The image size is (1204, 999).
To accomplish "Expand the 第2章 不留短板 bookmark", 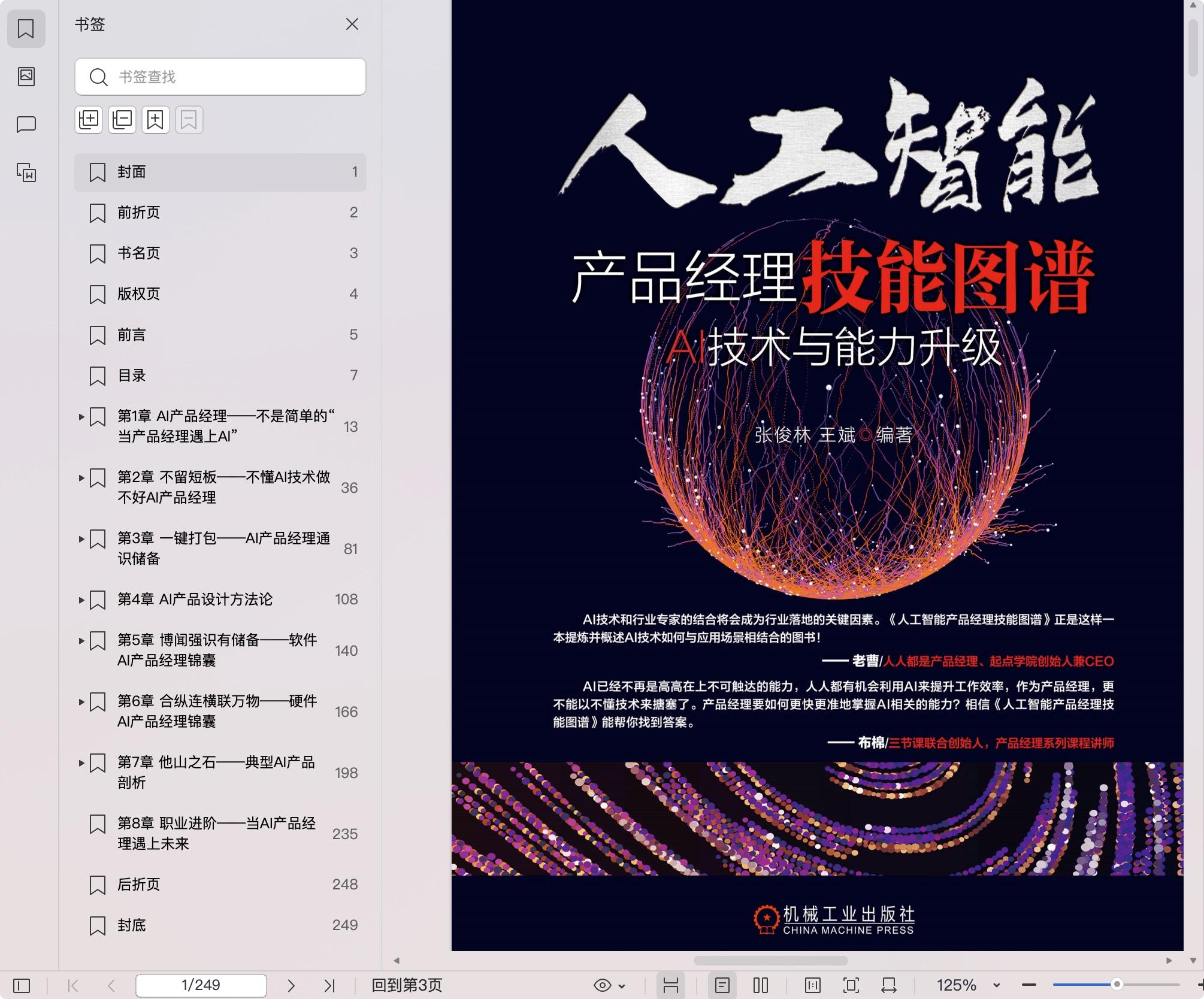I will [x=81, y=478].
